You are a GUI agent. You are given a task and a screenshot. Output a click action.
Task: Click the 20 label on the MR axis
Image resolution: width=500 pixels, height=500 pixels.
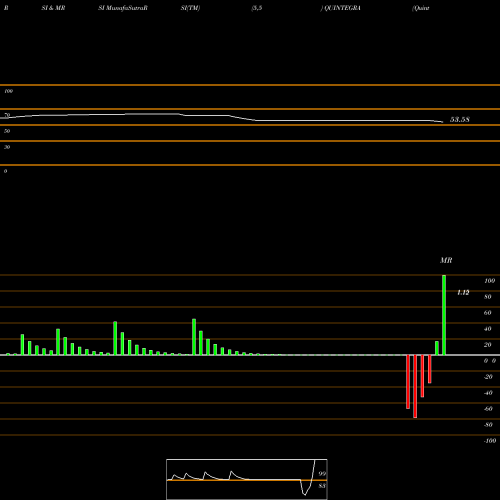(488, 345)
